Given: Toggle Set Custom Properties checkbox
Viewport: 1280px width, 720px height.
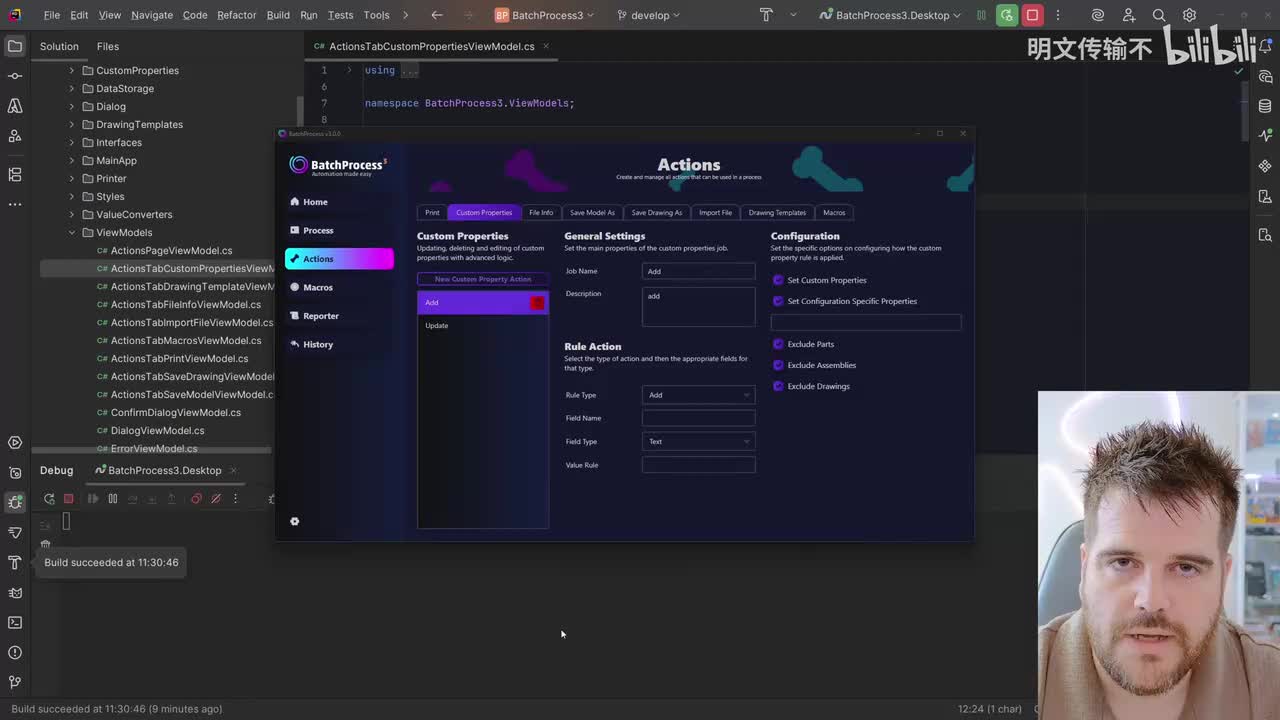Looking at the screenshot, I should tap(778, 280).
